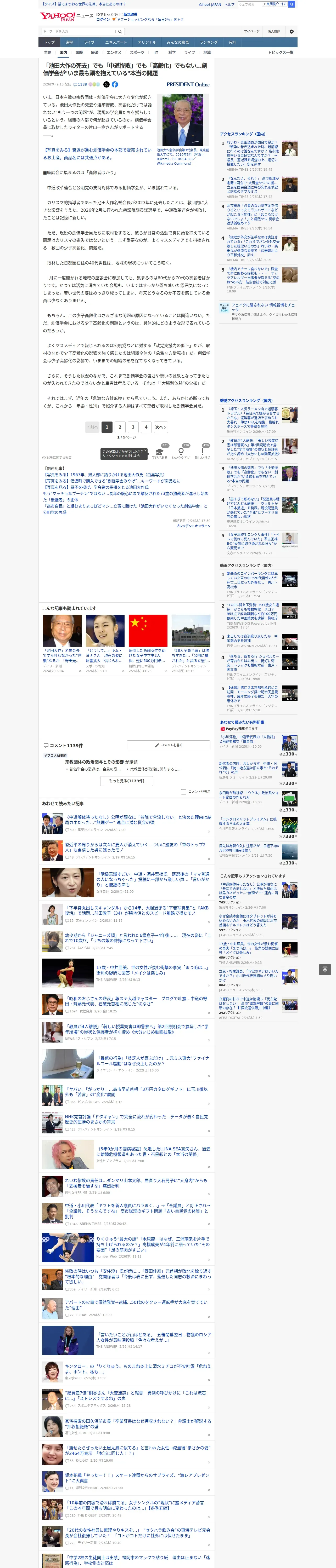Open the みんなの意見 tab

[x=177, y=42]
